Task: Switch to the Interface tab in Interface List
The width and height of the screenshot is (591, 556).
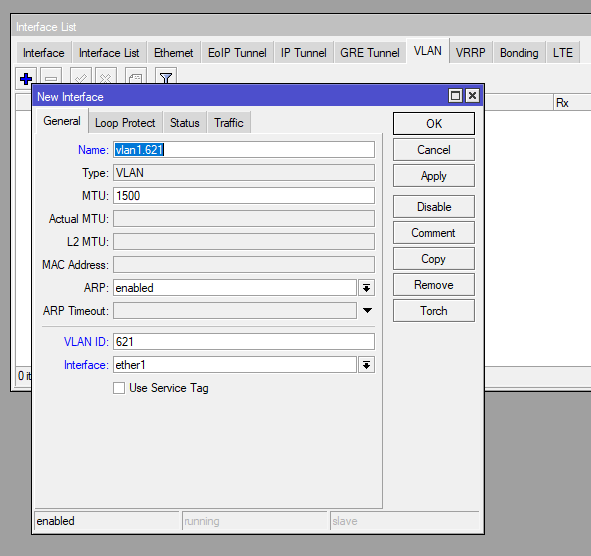Action: 44,53
